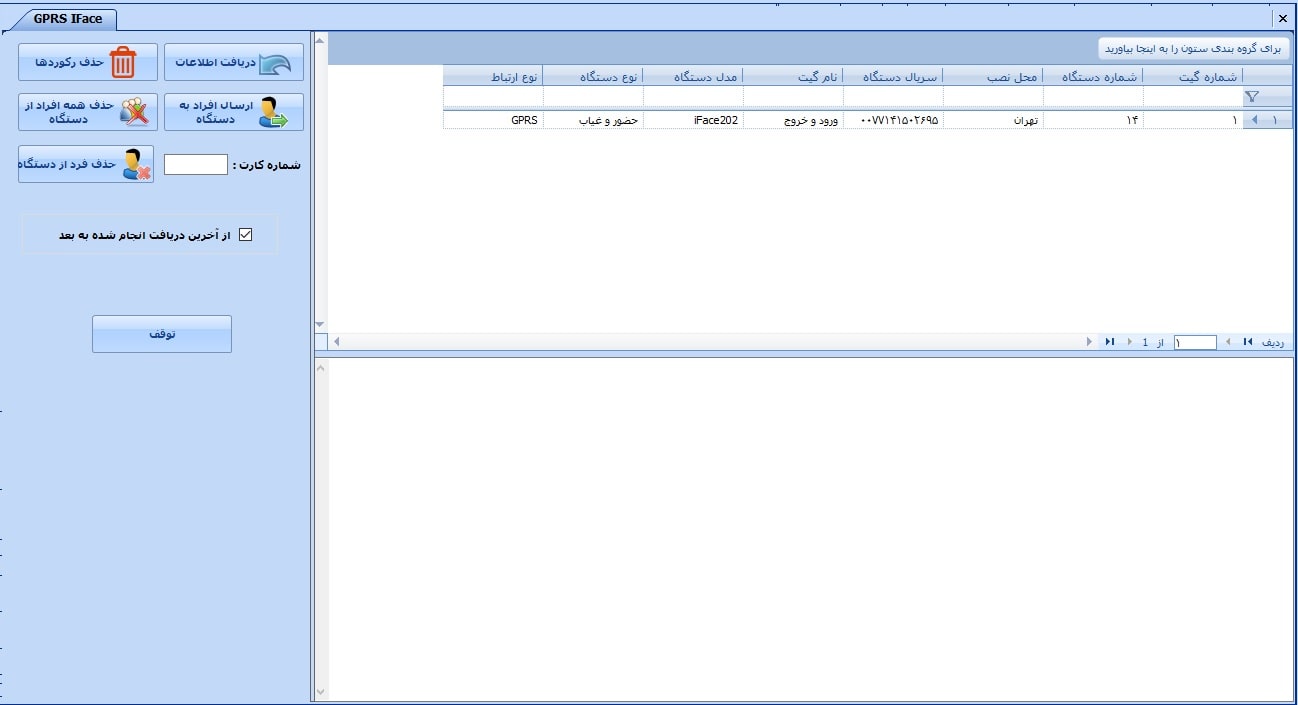Click the page number box in the pager

coord(1196,342)
